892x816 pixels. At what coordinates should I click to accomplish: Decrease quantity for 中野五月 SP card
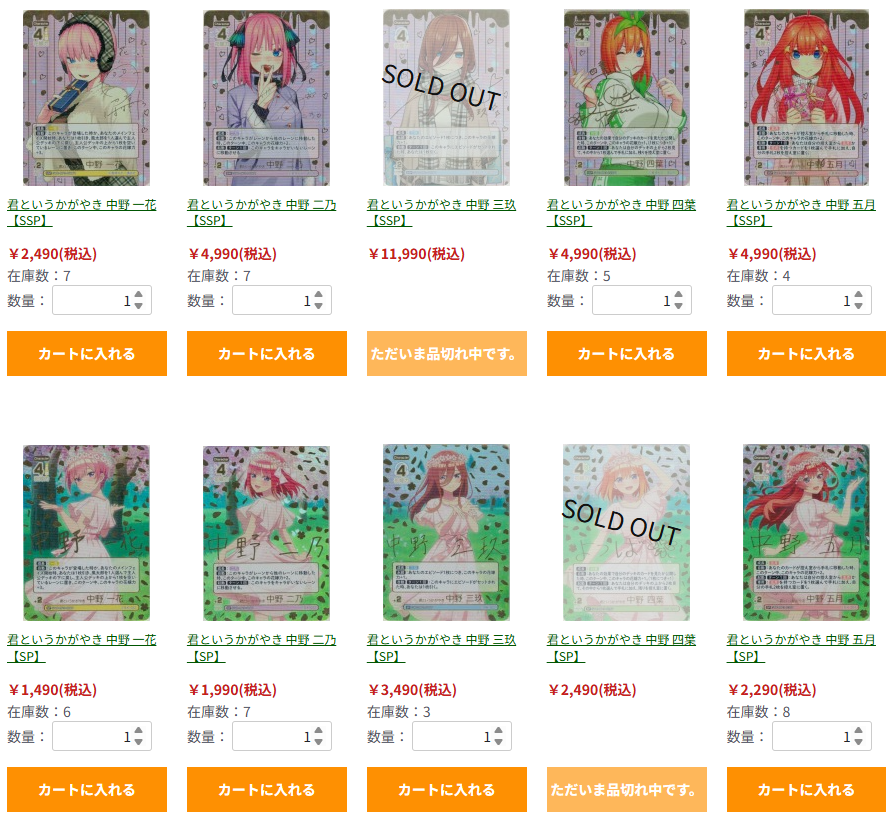pos(858,742)
